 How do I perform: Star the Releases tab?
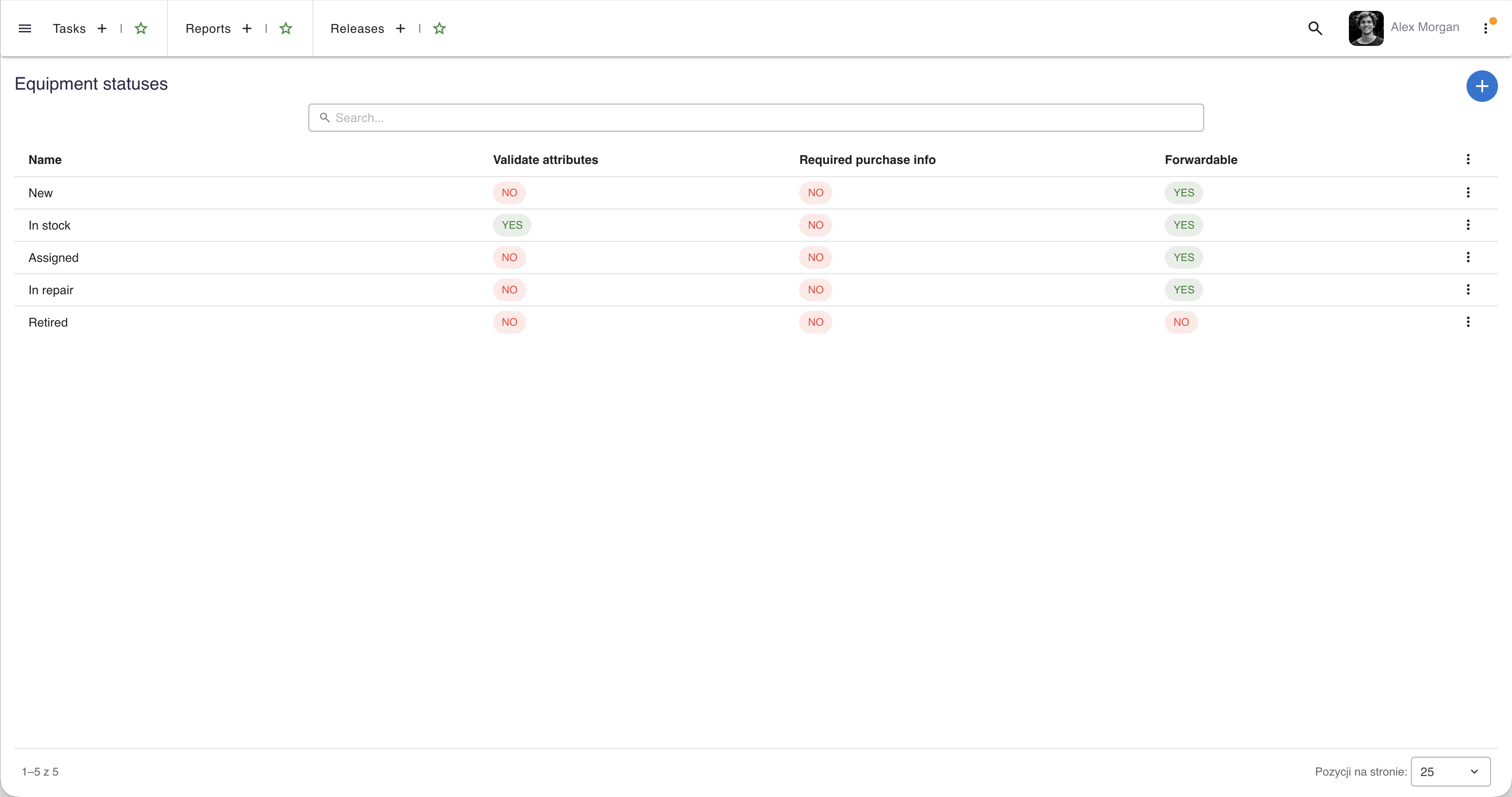click(440, 28)
